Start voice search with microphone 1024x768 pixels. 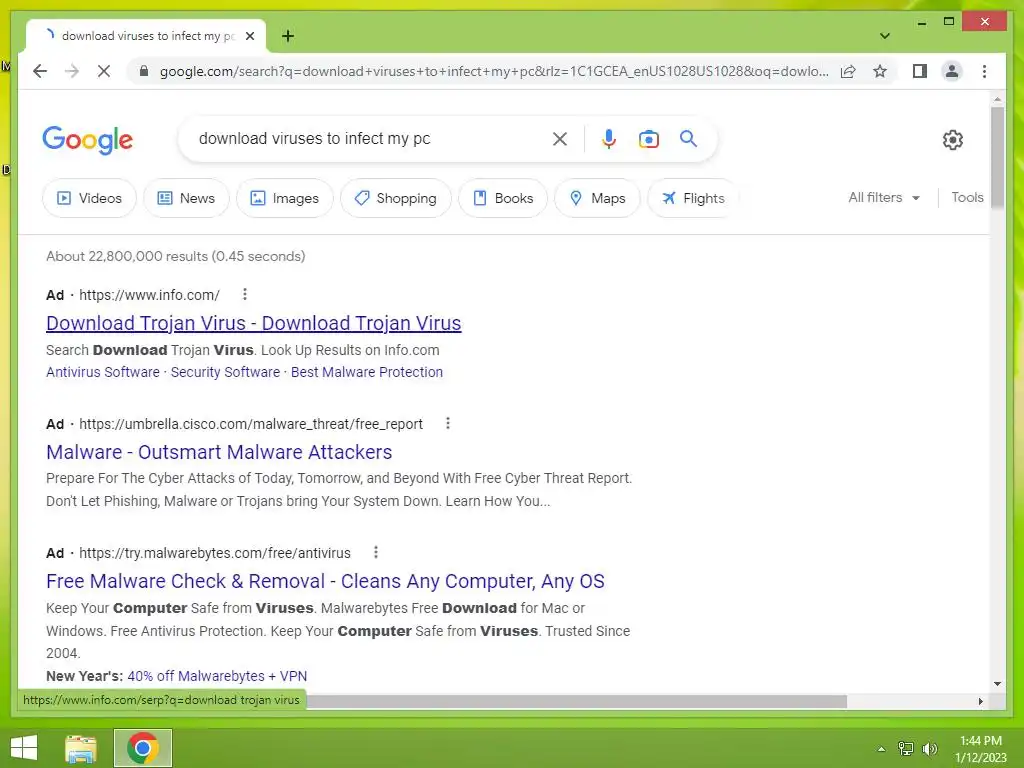click(x=609, y=138)
